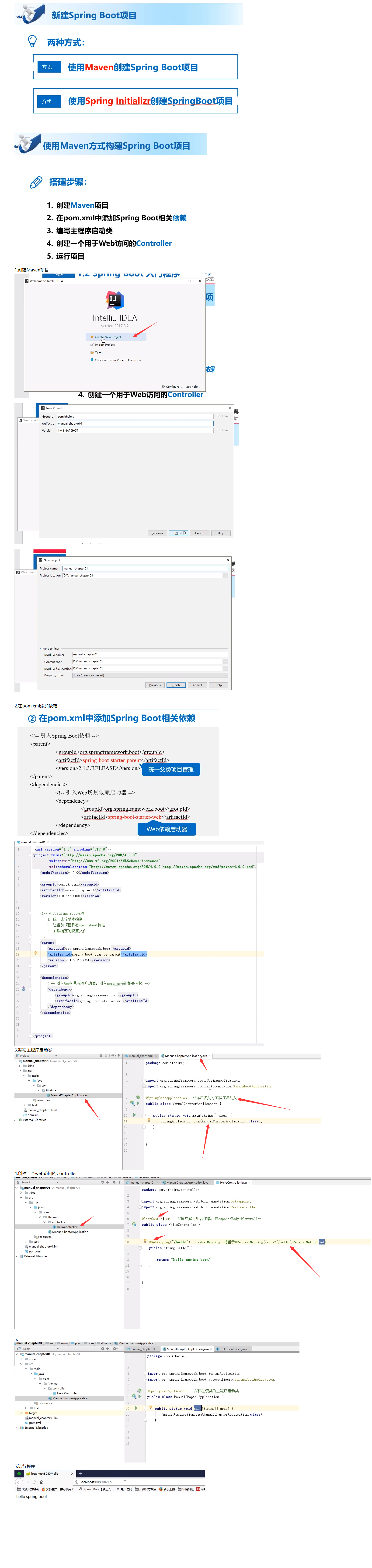The image size is (372, 1568).
Task: Click the GroupId field containing com.itheima
Action: pyautogui.click(x=135, y=416)
